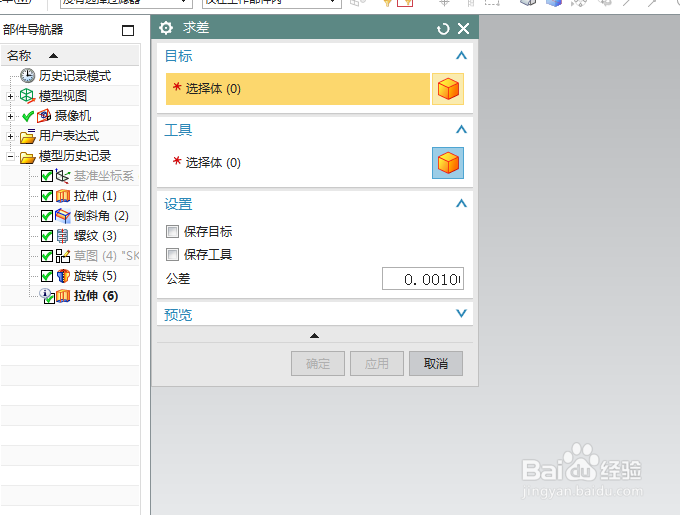The height and width of the screenshot is (515, 680).
Task: Click the 螺纹 (3) thread icon
Action: (x=62, y=236)
